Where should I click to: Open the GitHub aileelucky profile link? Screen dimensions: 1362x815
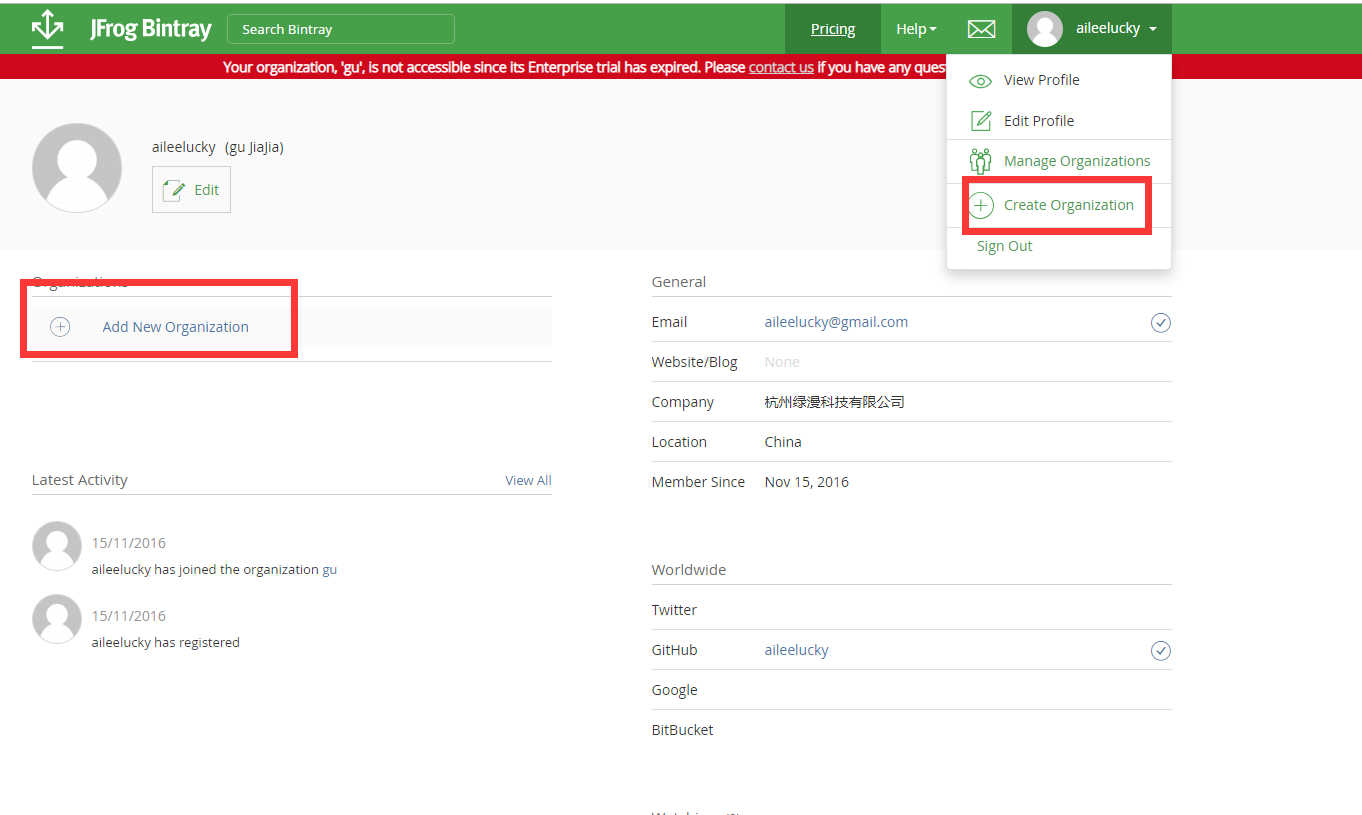click(796, 650)
